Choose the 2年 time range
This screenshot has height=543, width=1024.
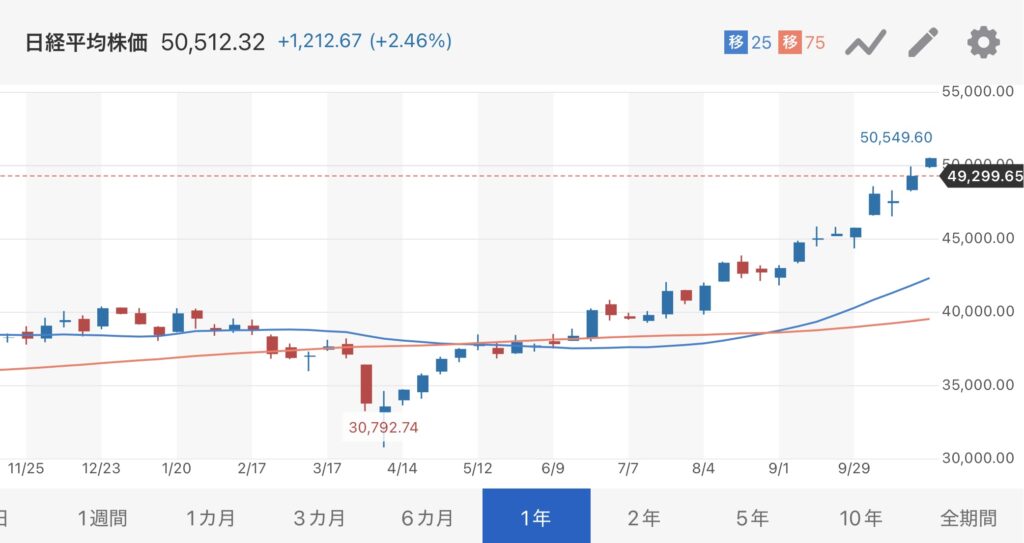(644, 517)
